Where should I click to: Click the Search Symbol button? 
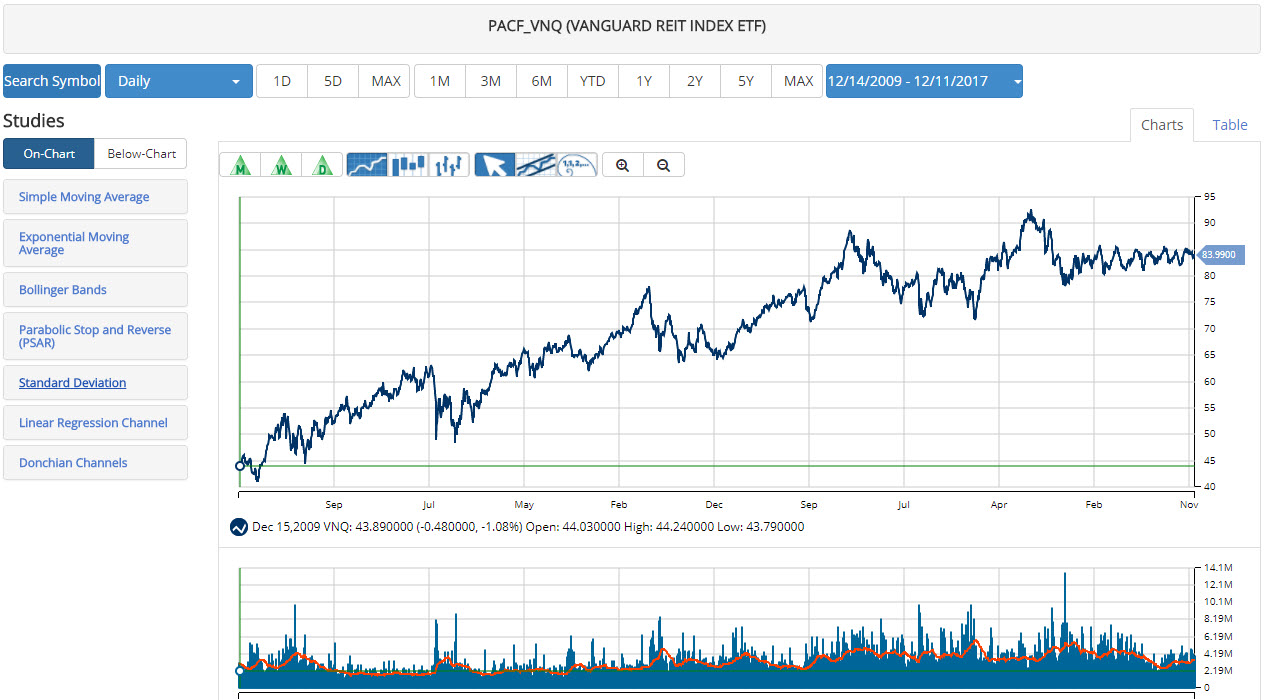52,81
